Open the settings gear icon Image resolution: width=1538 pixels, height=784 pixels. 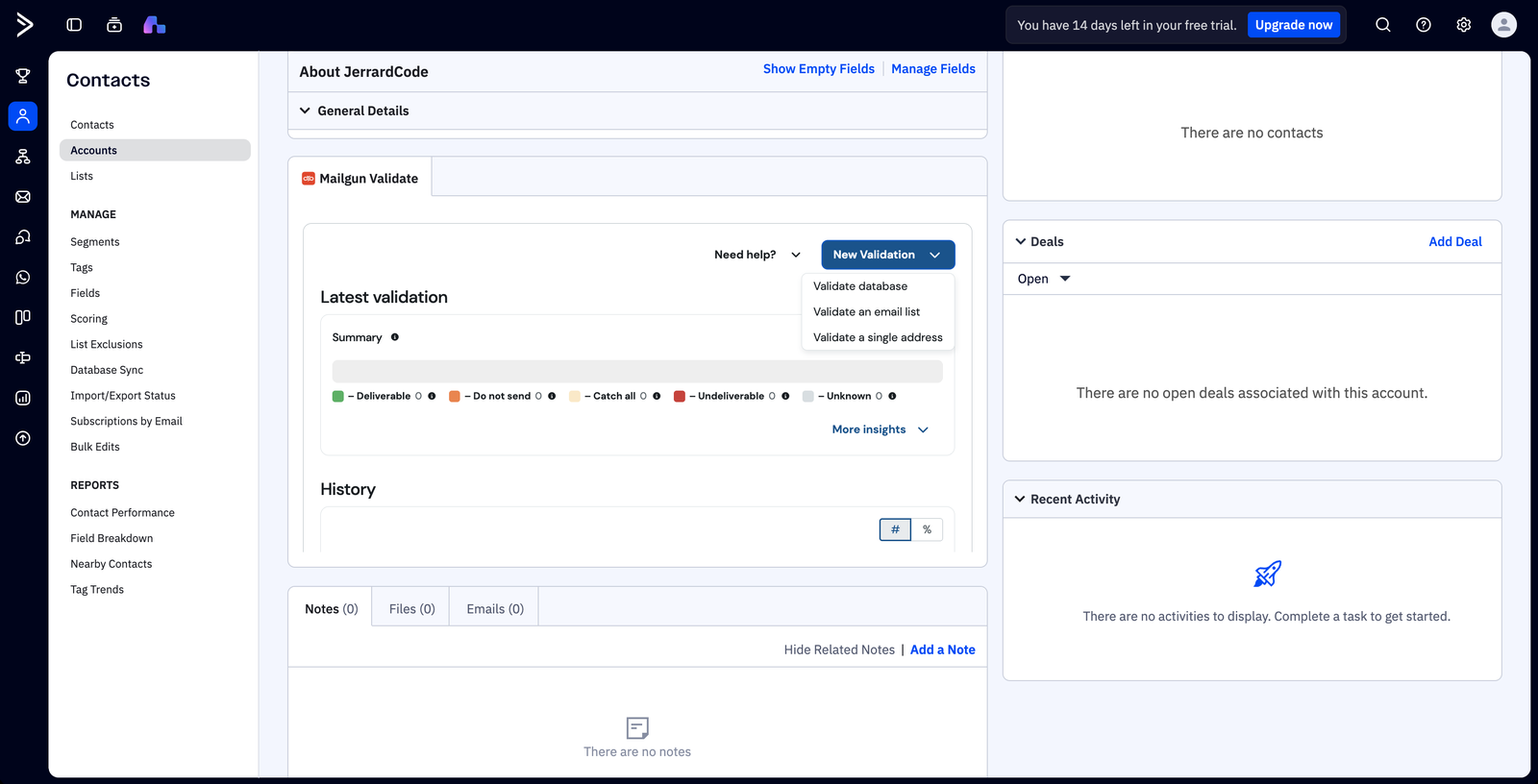pyautogui.click(x=1464, y=25)
